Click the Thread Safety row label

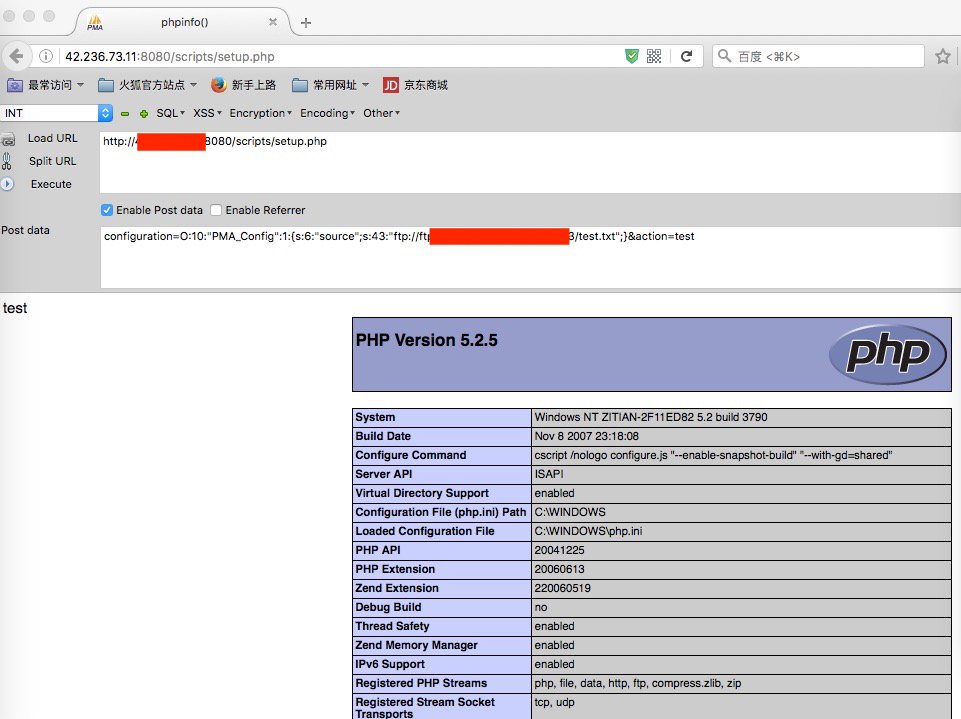[392, 626]
